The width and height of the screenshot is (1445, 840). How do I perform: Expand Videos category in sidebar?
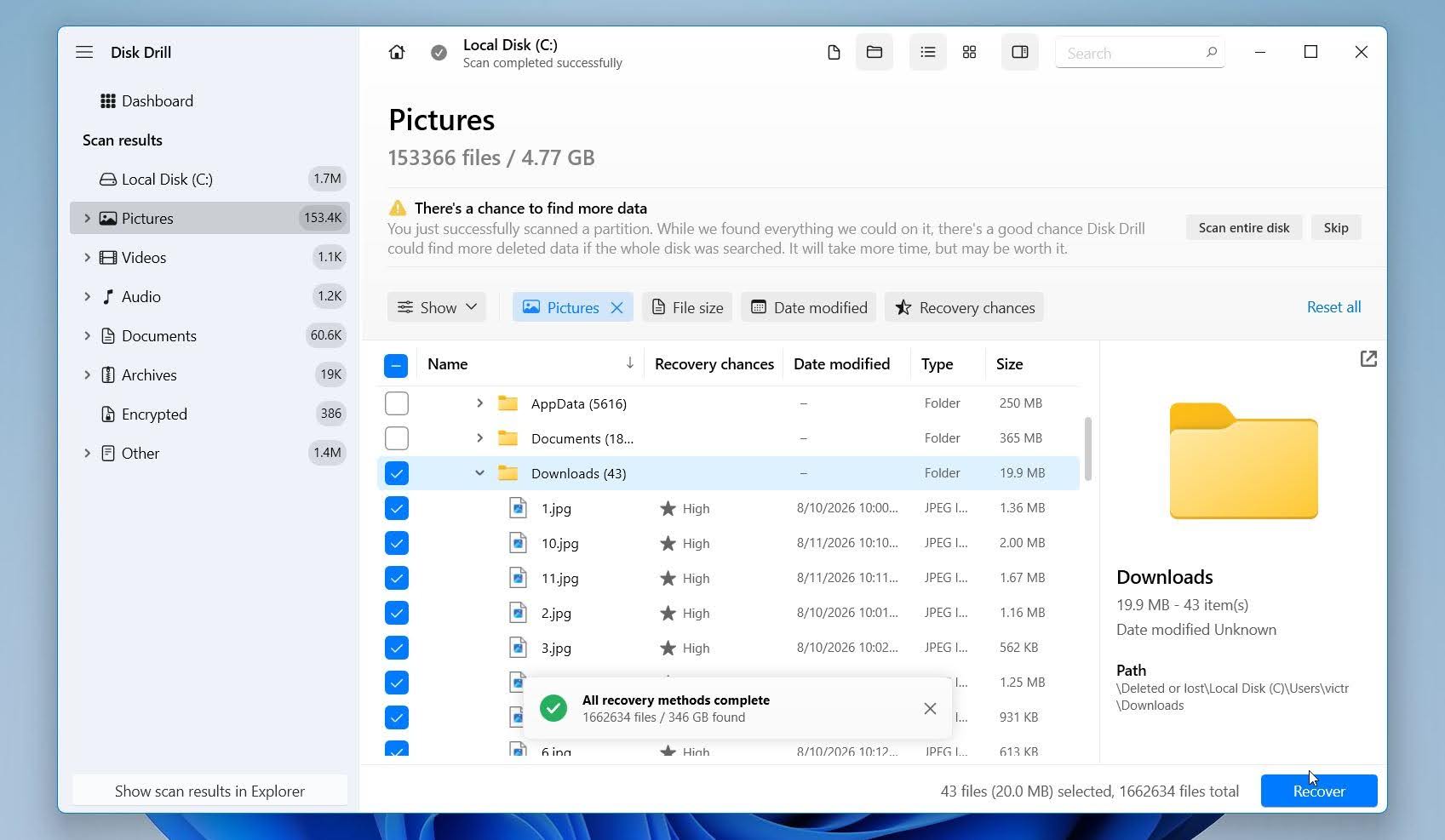point(87,257)
